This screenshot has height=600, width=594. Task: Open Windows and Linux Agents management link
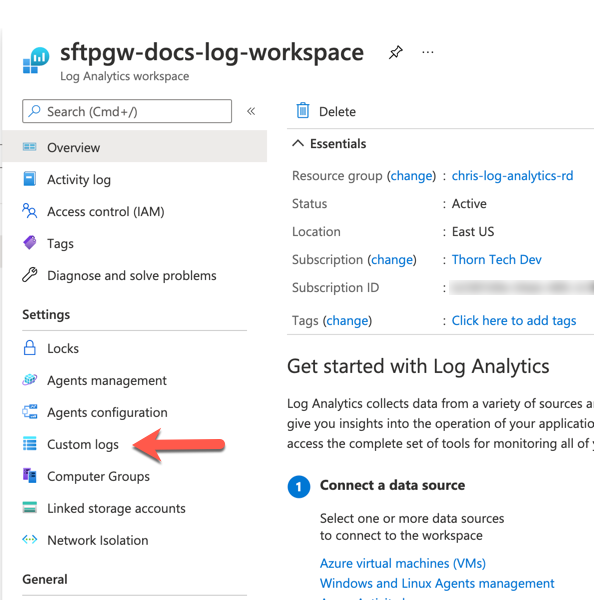click(x=437, y=584)
